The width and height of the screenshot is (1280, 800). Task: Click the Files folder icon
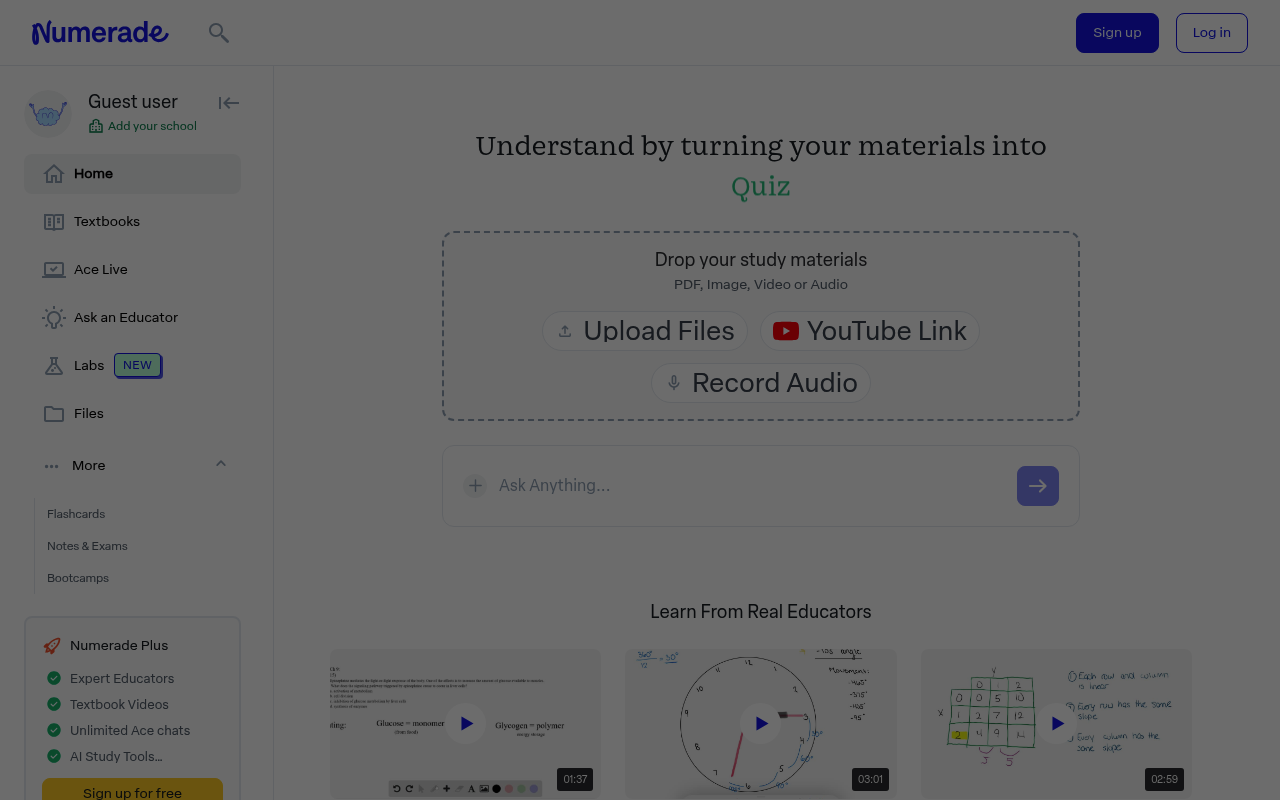point(54,414)
